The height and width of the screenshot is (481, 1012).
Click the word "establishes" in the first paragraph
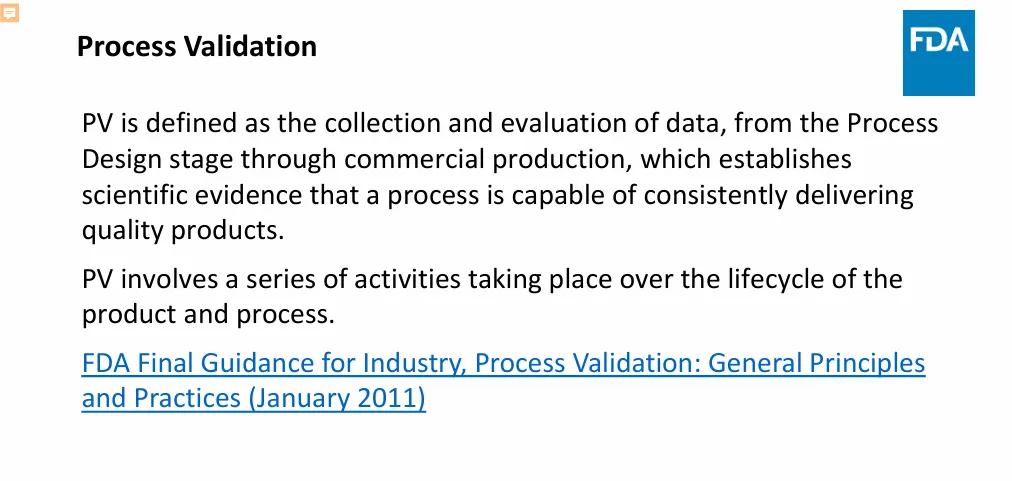[787, 159]
